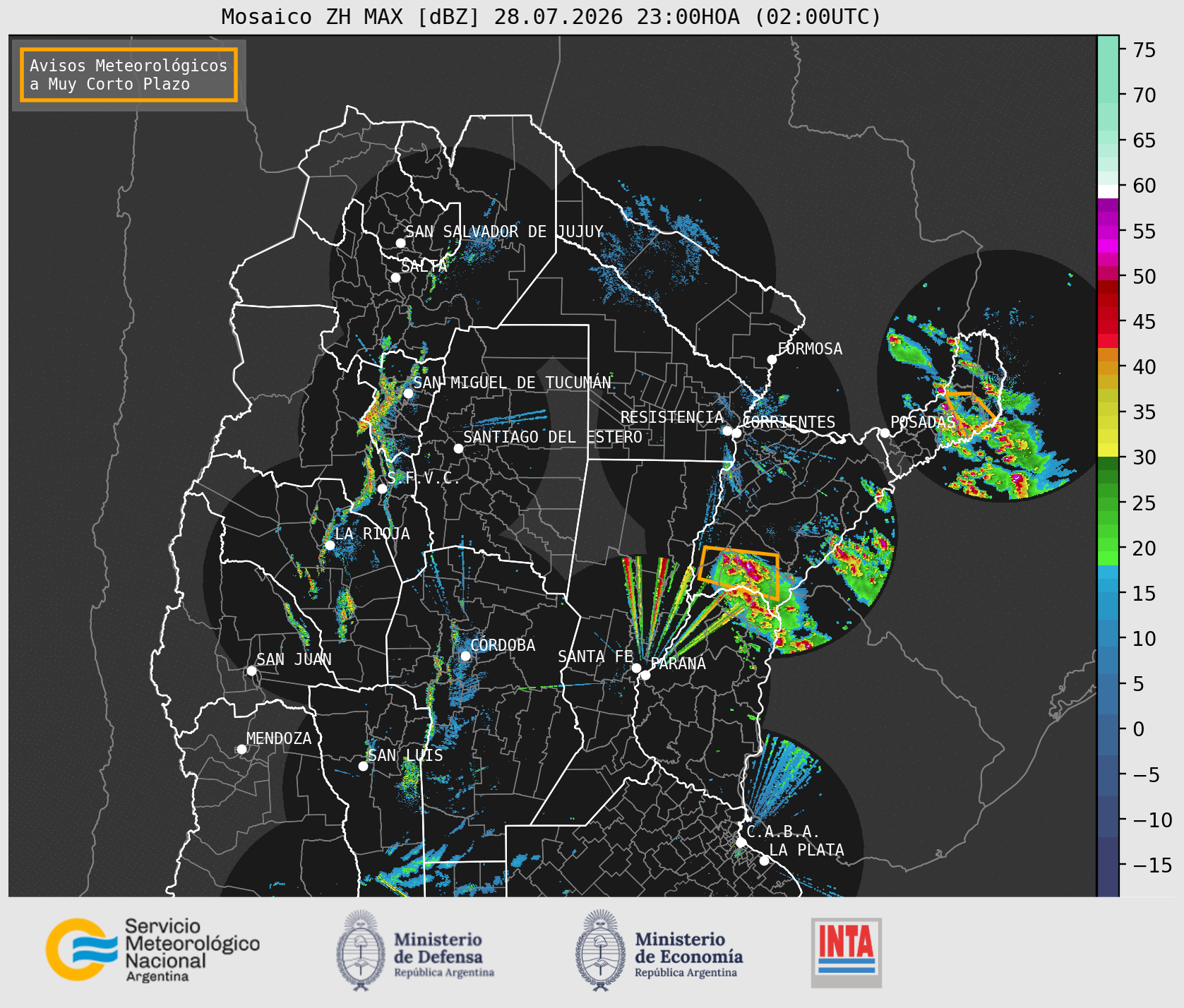Click the orange warning polygon near Posadas
Viewport: 1184px width, 1008px height.
pyautogui.click(x=970, y=411)
